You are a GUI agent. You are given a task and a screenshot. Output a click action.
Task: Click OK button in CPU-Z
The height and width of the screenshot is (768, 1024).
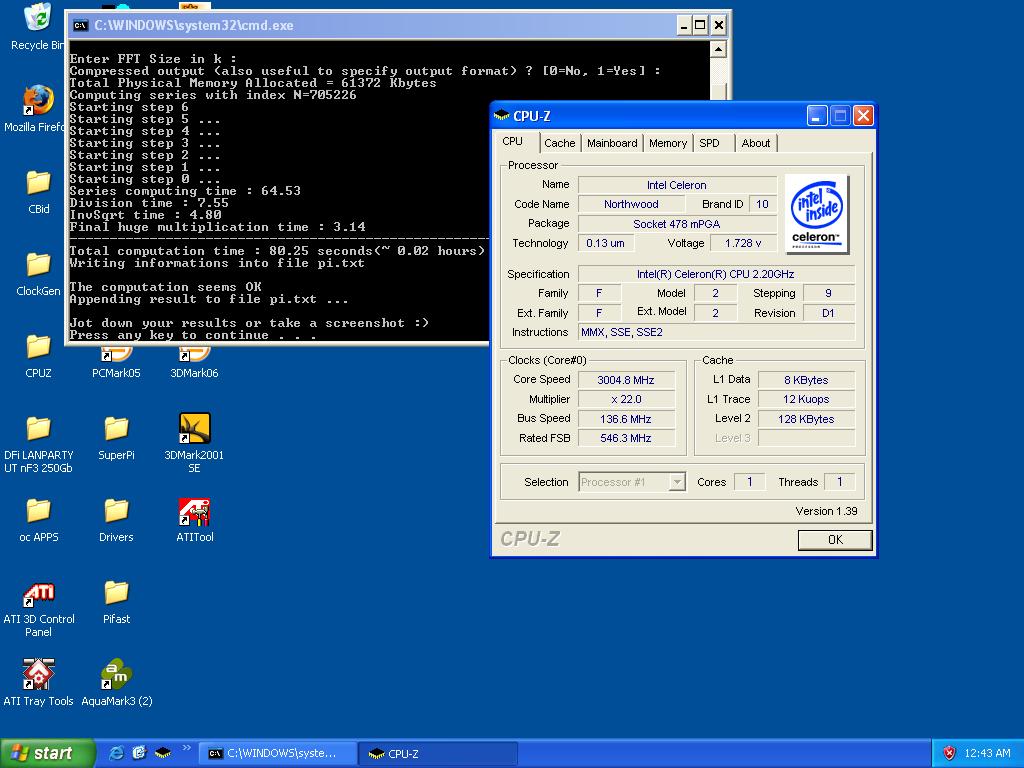pos(835,539)
